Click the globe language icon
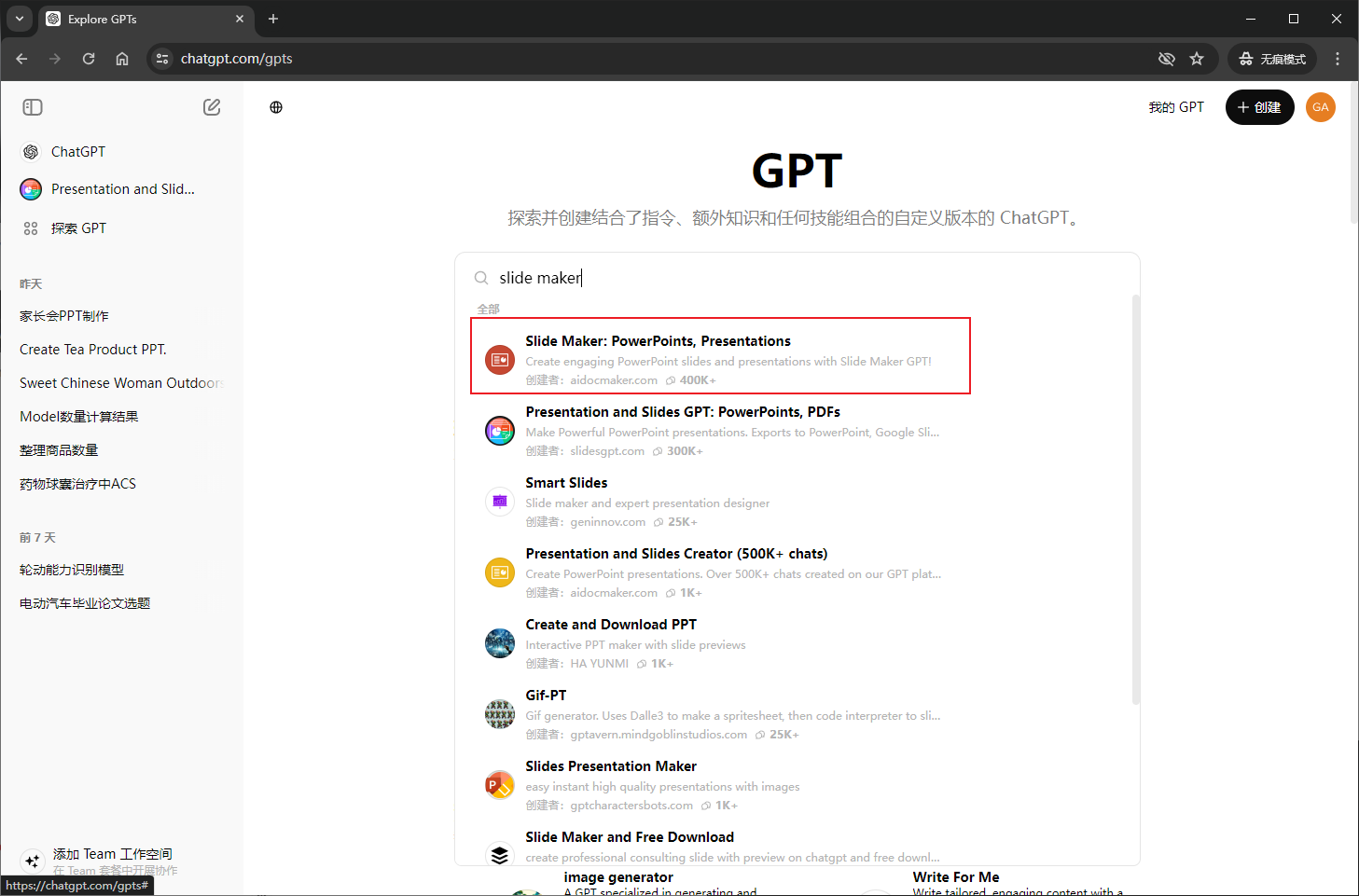This screenshot has width=1359, height=896. [x=276, y=107]
